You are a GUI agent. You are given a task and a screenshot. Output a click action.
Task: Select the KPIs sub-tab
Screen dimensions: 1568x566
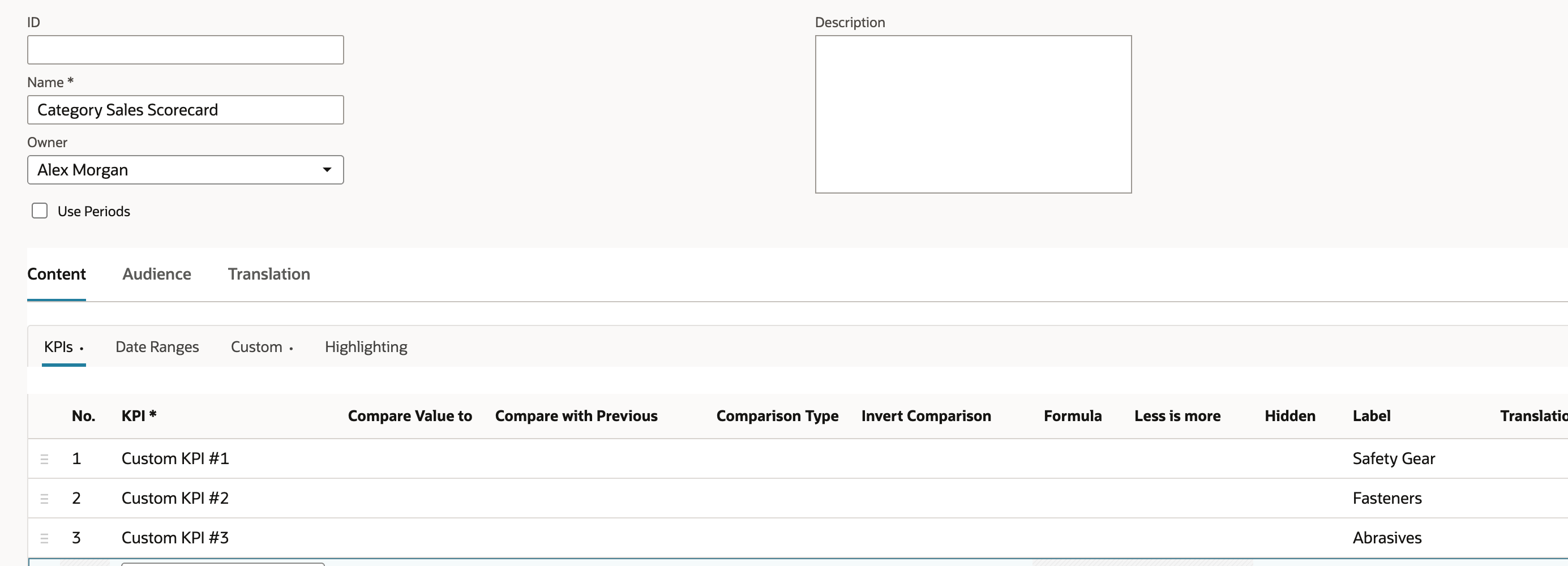tap(63, 347)
